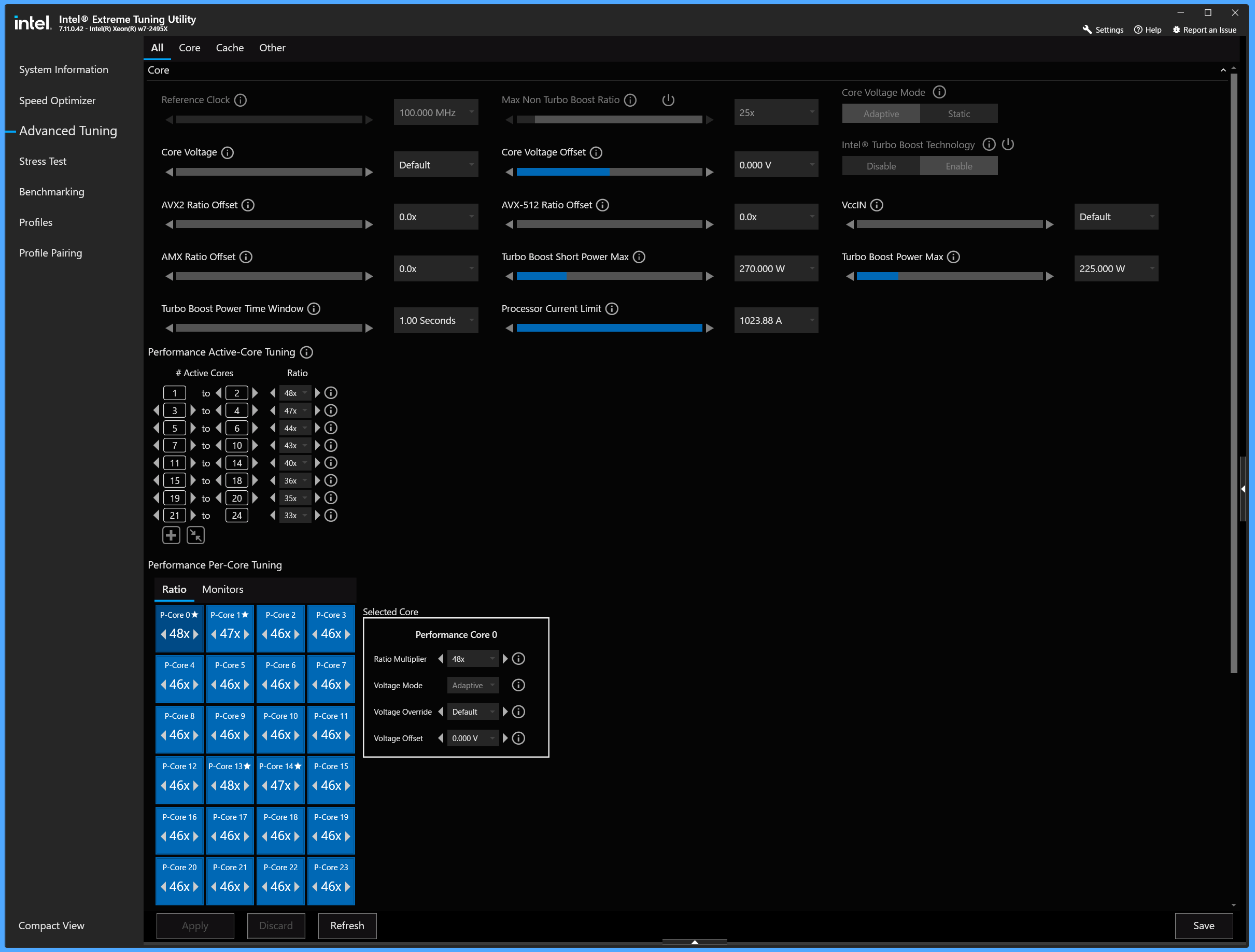Click Max Non Turbo Boost Ratio power icon
This screenshot has height=952, width=1255.
click(668, 100)
